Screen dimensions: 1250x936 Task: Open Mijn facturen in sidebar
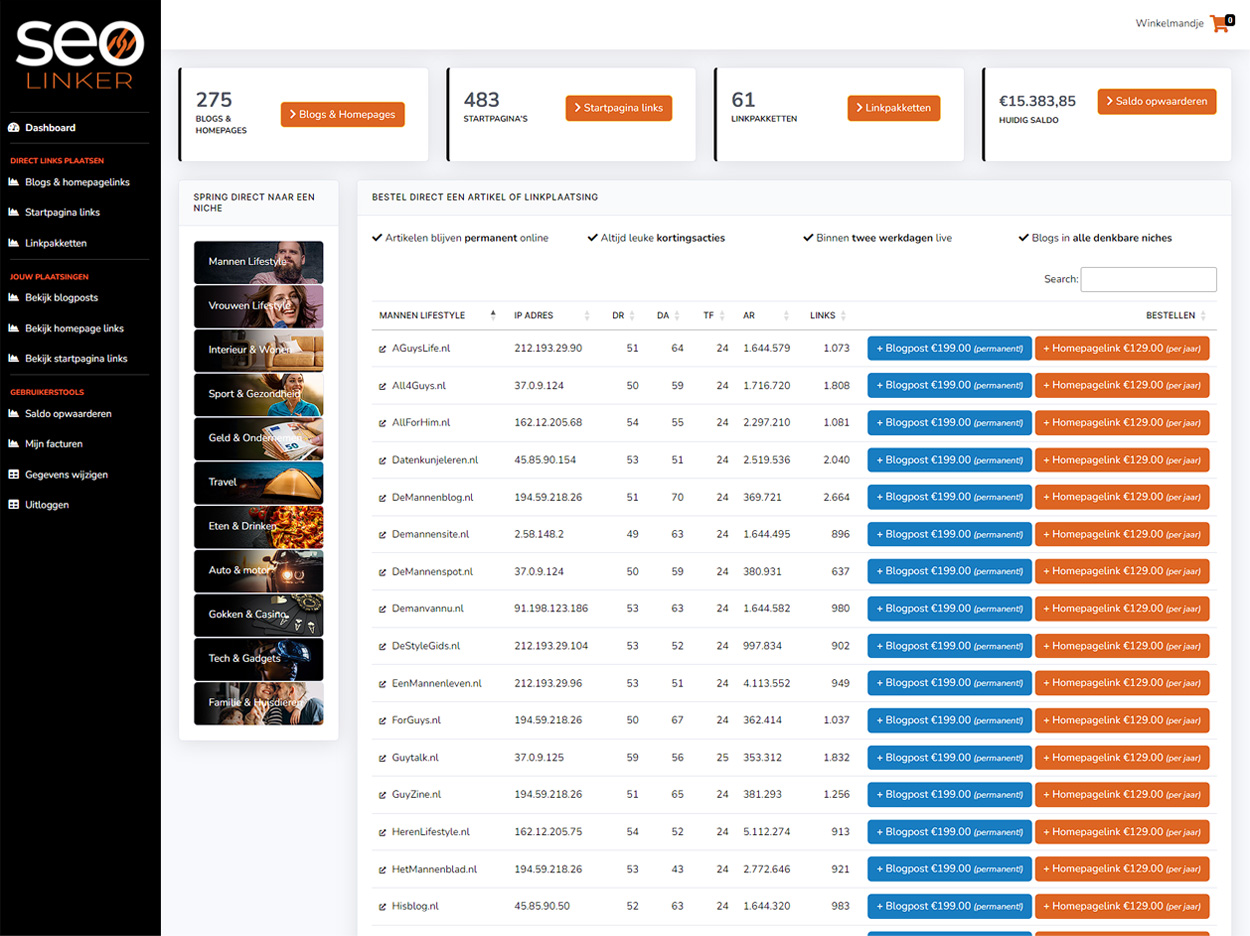coord(54,443)
